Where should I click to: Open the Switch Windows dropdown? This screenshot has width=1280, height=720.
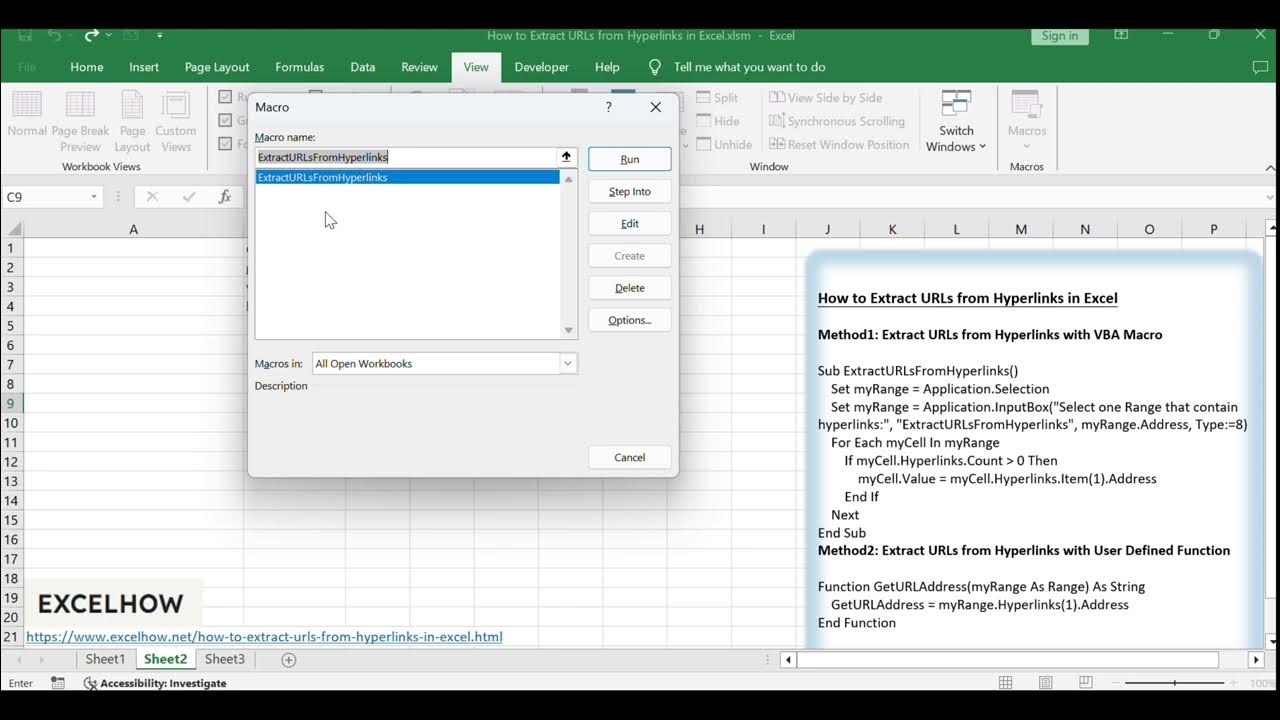(x=956, y=121)
